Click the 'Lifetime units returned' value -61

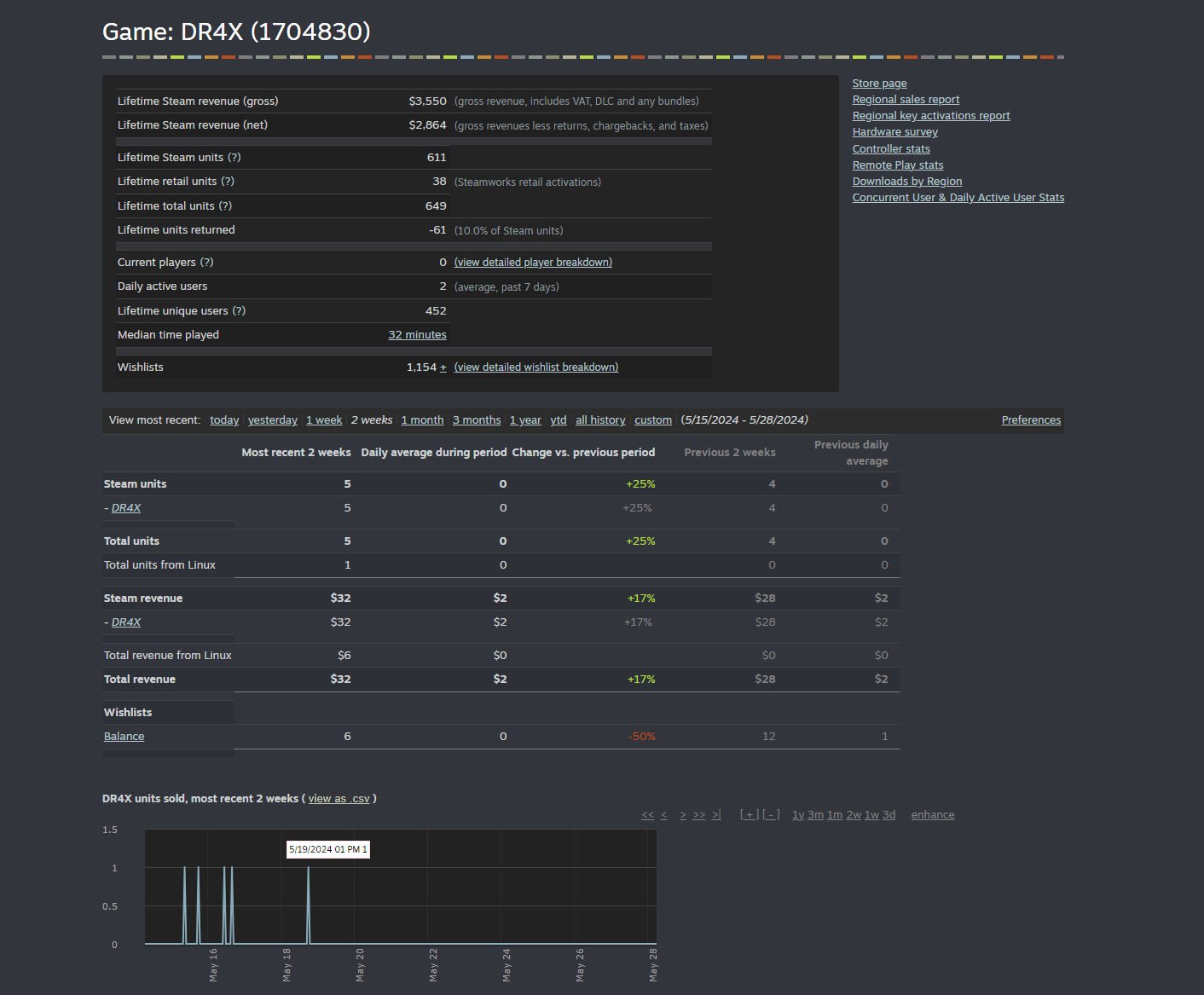437,229
